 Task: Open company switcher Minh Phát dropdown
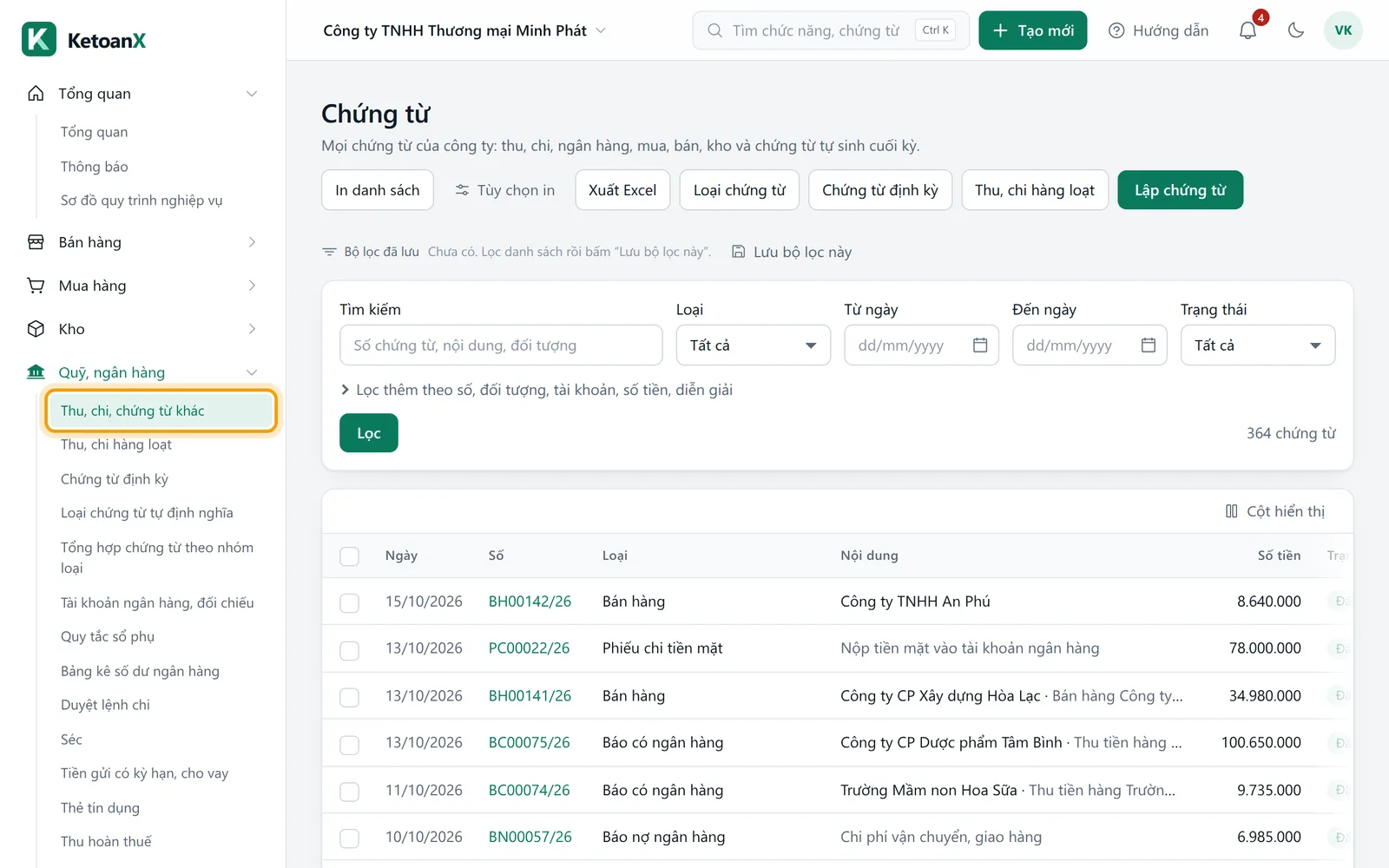(x=464, y=30)
